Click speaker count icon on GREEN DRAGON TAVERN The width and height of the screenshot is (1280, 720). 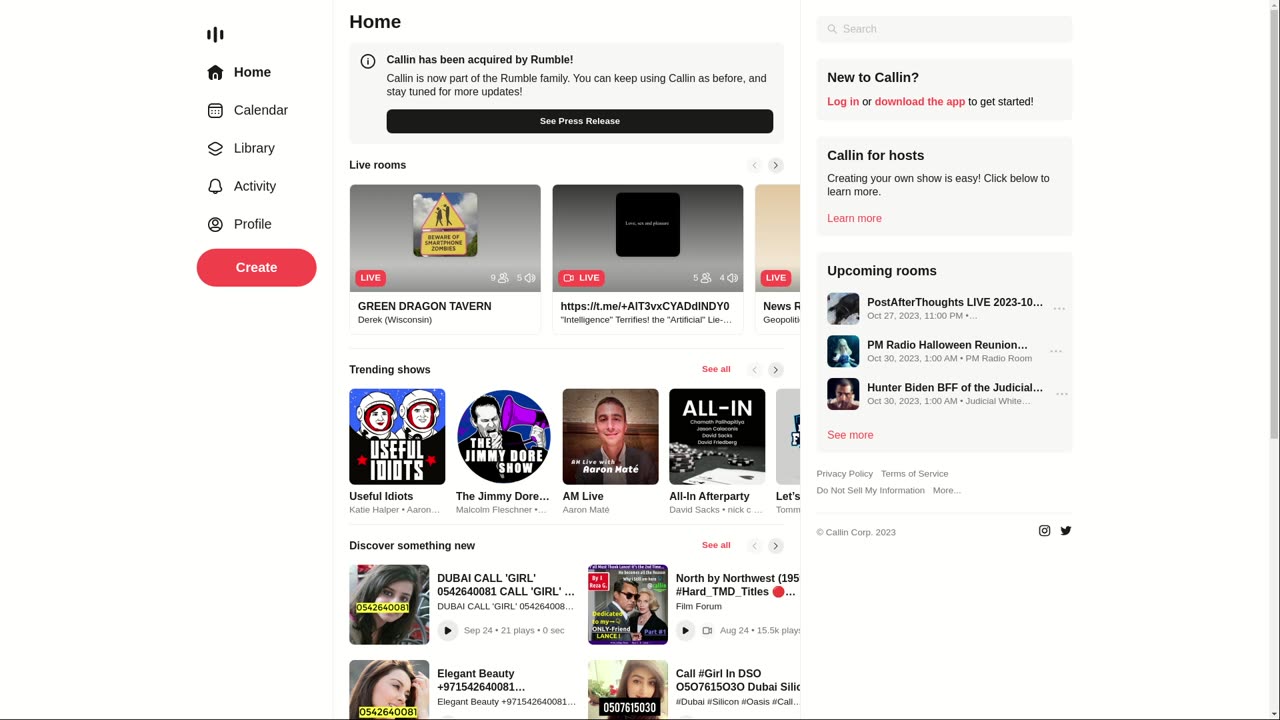[x=530, y=278]
